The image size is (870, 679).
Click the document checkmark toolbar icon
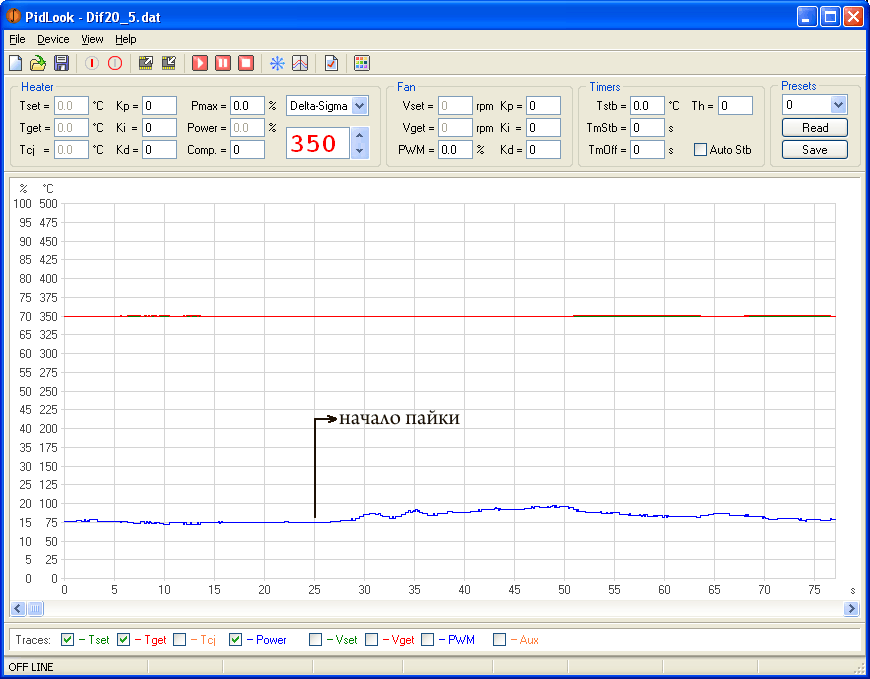331,63
